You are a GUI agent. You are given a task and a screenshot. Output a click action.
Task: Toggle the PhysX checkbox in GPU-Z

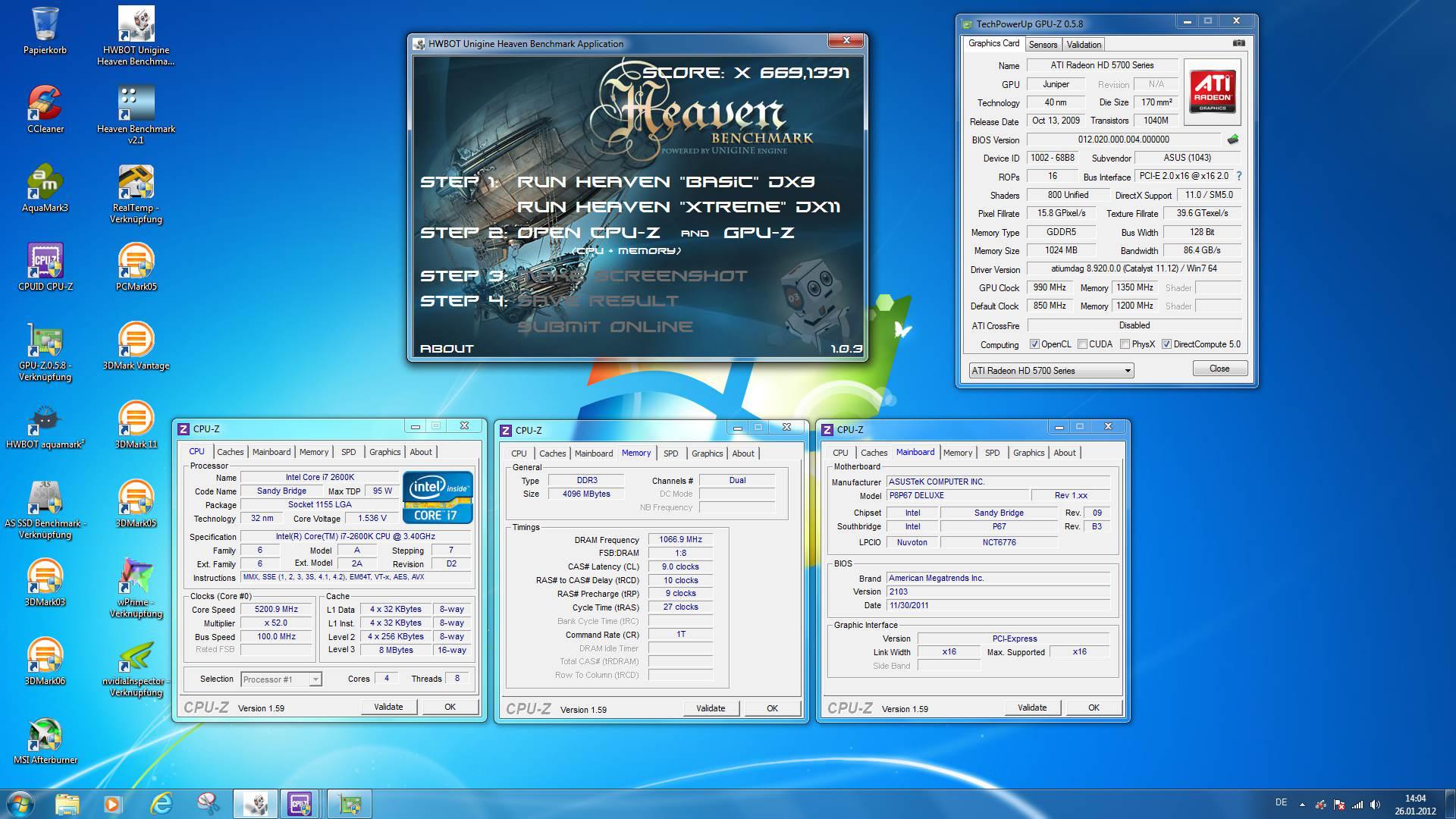(x=1125, y=344)
